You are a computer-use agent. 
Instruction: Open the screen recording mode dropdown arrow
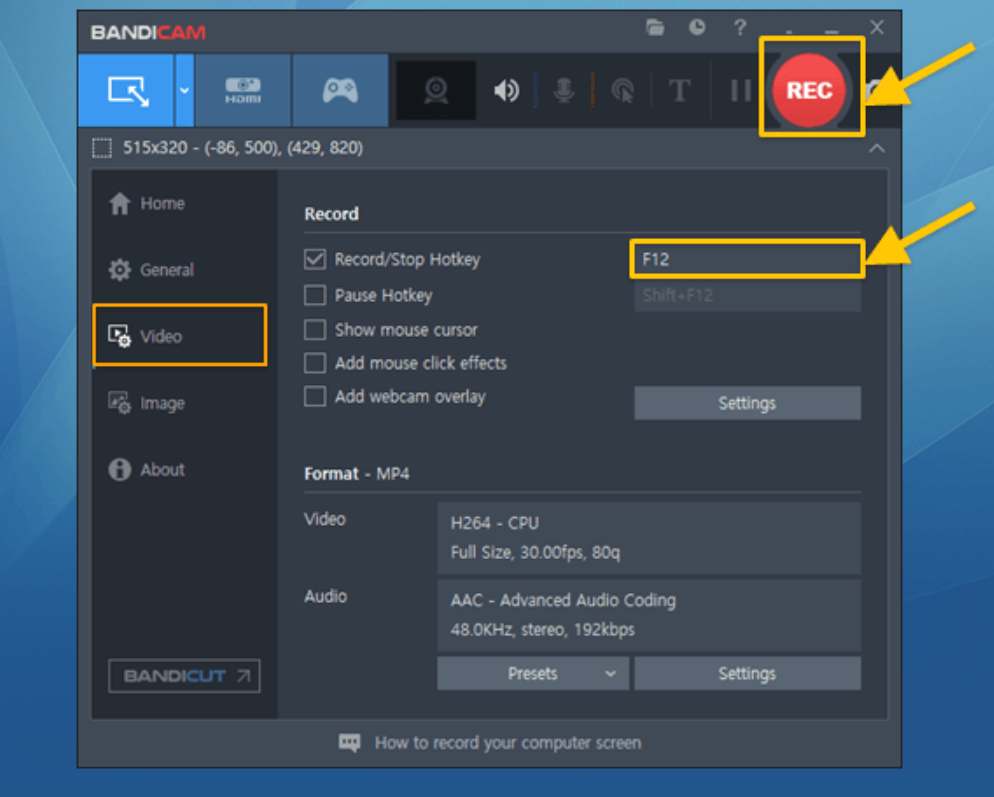tap(184, 90)
